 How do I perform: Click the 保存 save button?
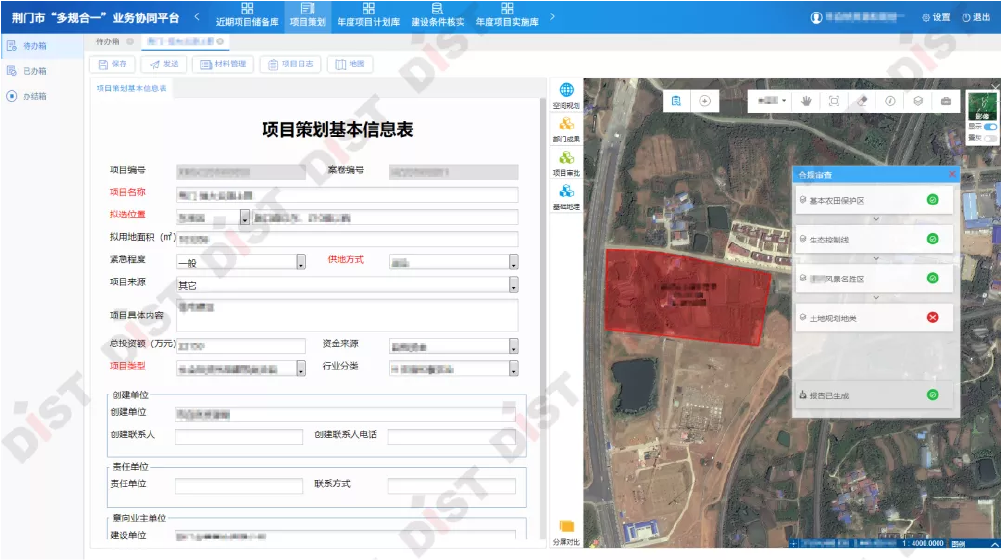(112, 64)
